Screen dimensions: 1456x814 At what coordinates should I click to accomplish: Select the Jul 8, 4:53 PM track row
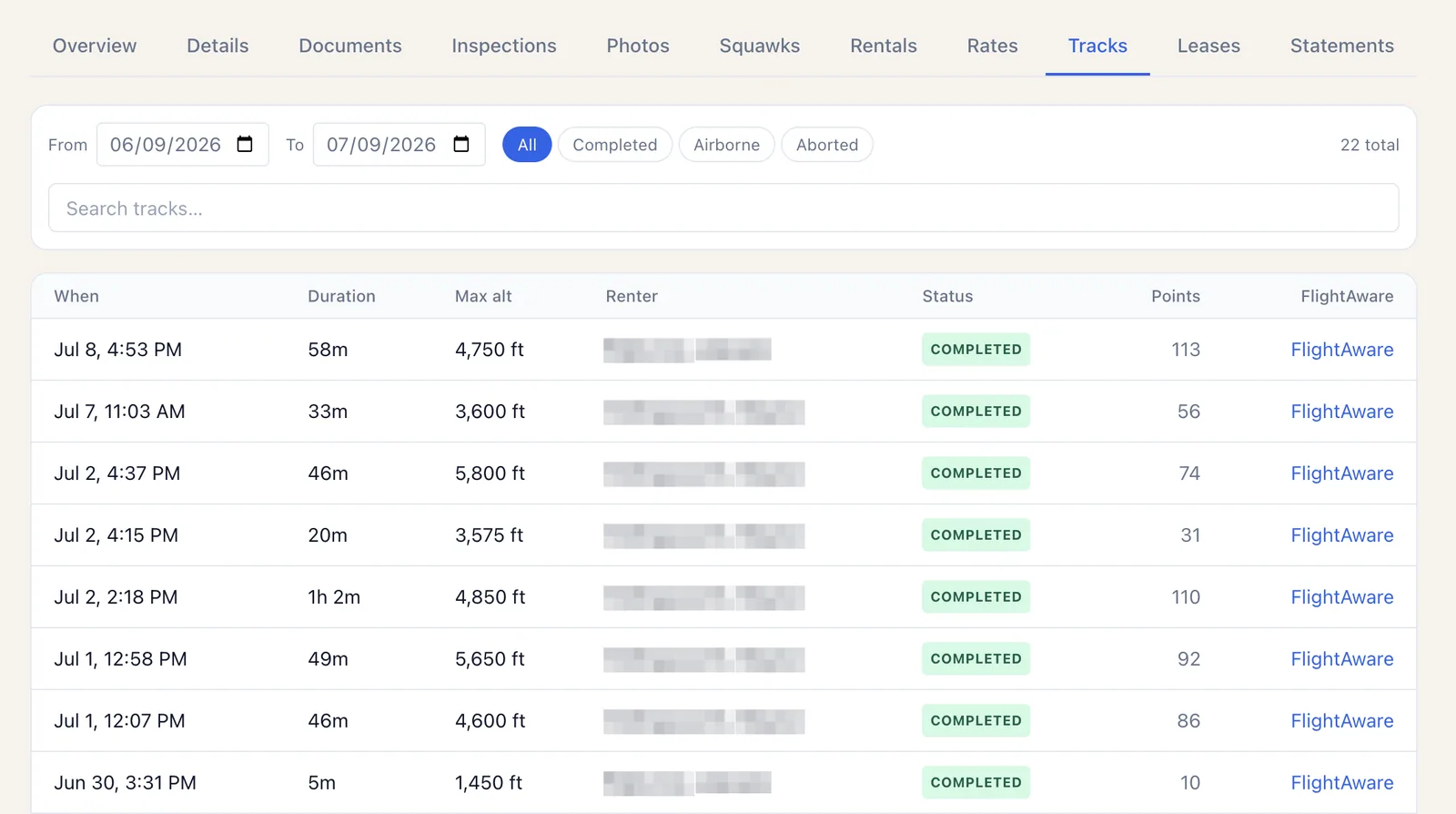[x=723, y=350]
